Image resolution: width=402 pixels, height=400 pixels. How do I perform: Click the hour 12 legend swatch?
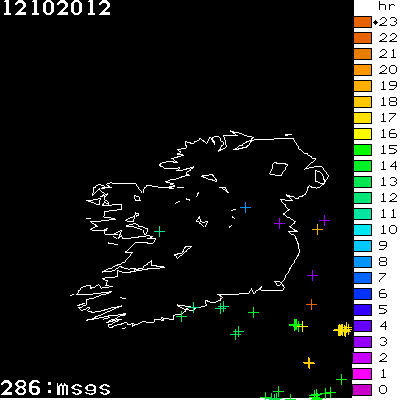point(362,198)
